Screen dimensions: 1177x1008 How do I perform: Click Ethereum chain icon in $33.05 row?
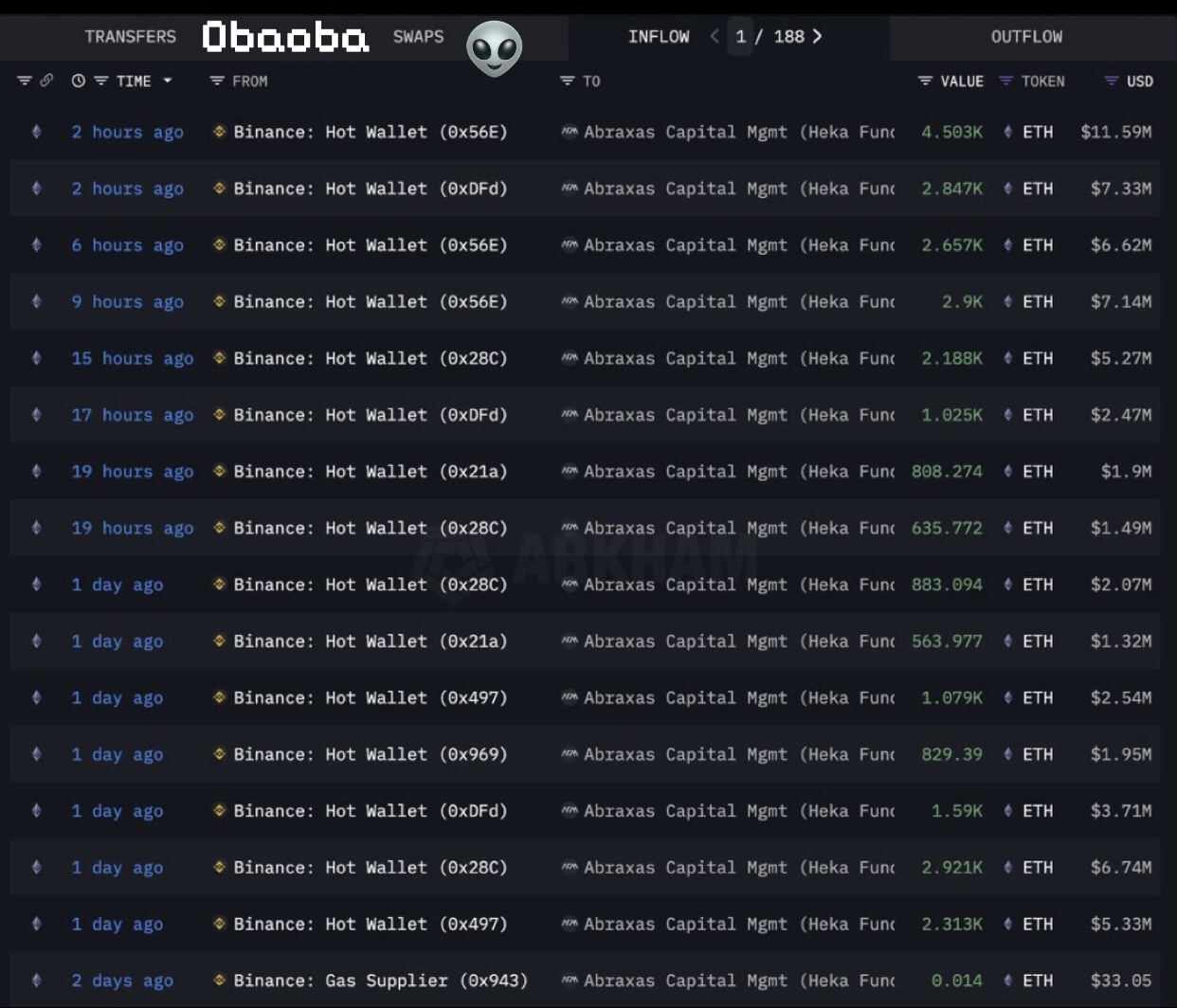click(x=36, y=981)
